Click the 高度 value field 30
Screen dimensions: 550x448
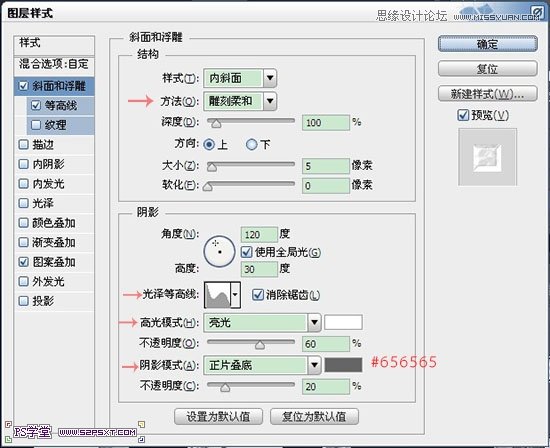pyautogui.click(x=259, y=269)
